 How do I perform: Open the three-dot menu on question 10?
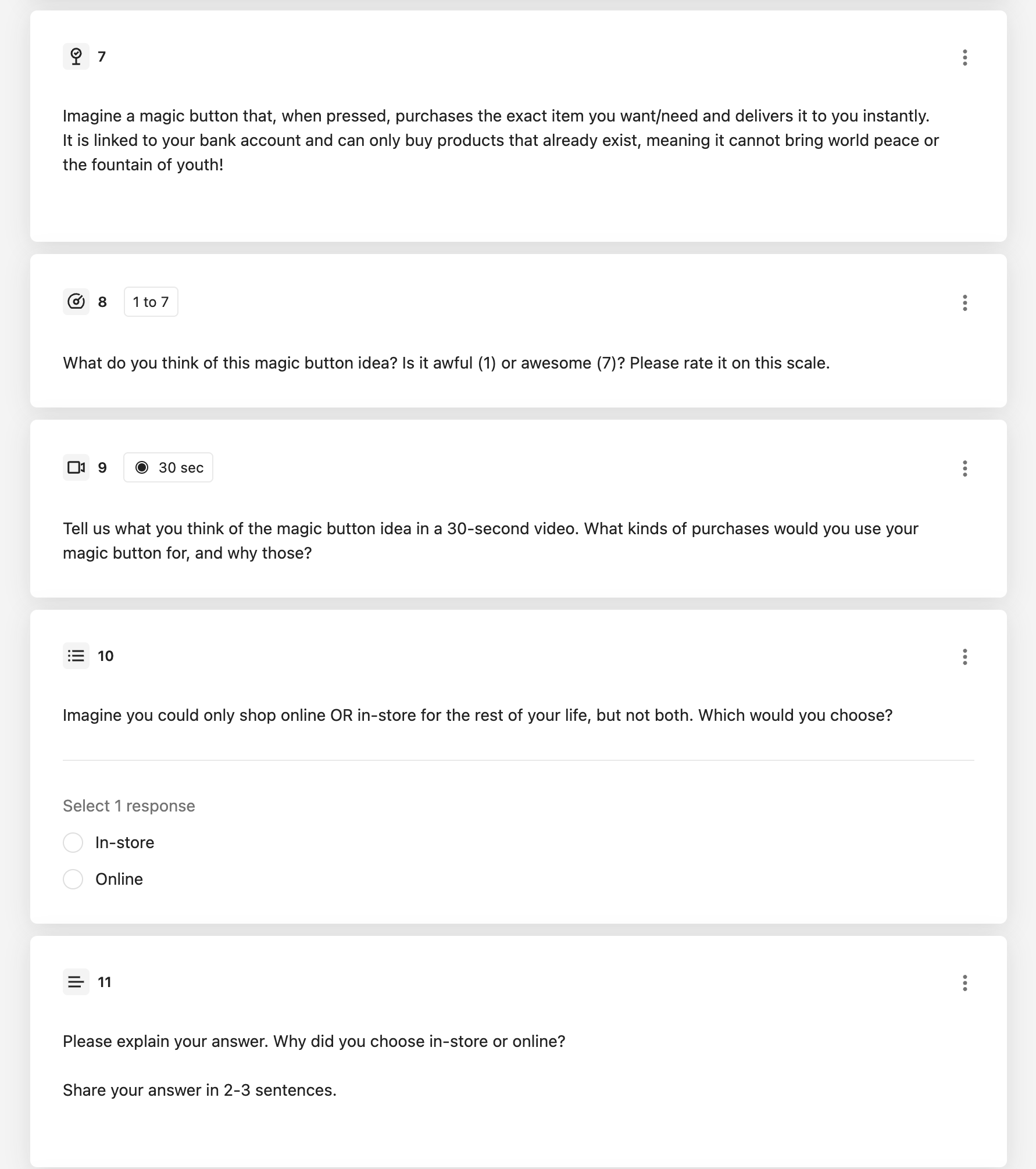[964, 656]
